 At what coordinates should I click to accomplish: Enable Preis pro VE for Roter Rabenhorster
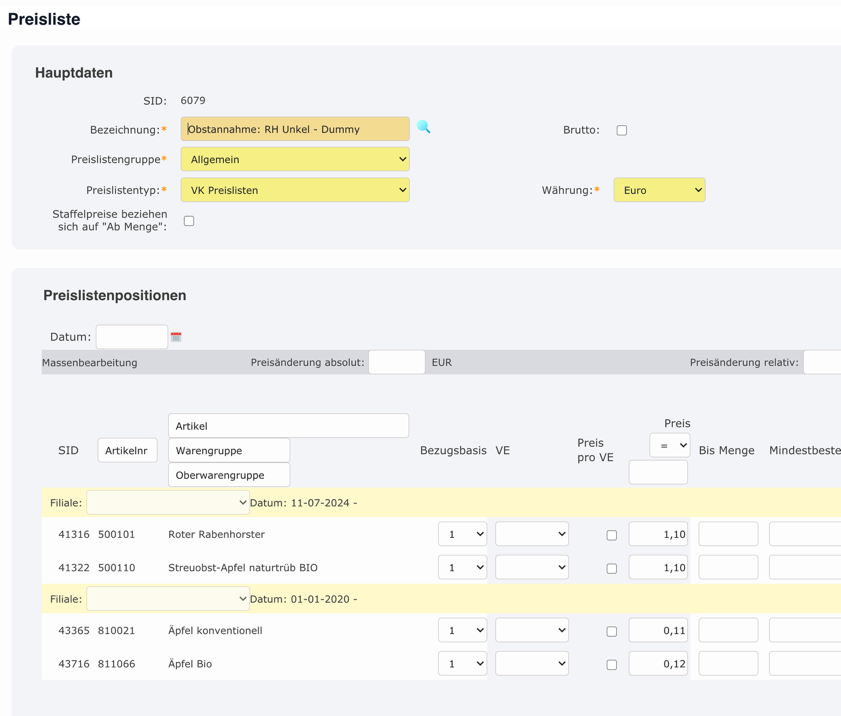pos(611,533)
